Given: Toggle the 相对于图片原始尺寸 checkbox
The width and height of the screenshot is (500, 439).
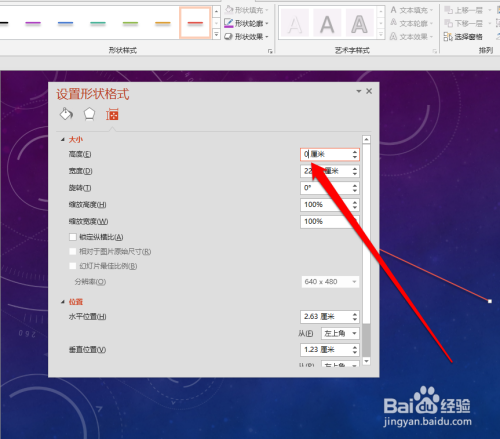Looking at the screenshot, I should click(x=73, y=251).
